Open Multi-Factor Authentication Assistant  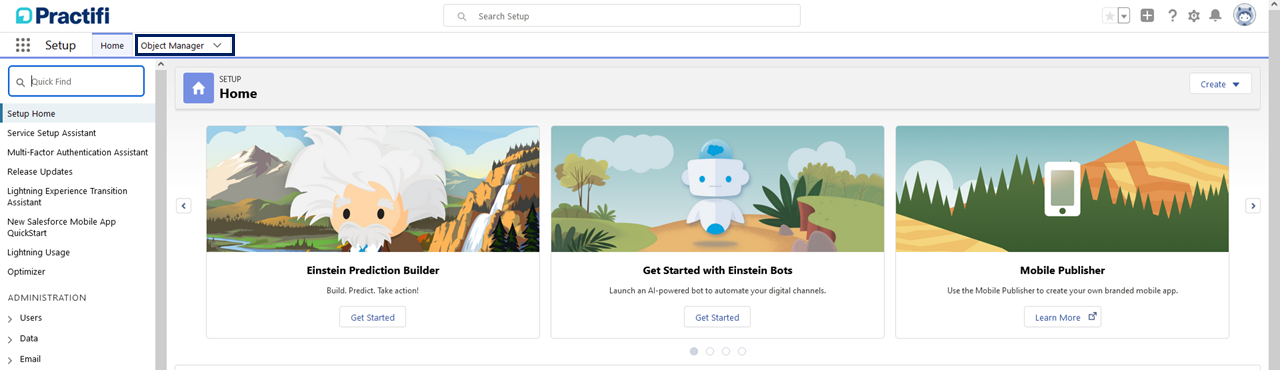click(x=78, y=152)
